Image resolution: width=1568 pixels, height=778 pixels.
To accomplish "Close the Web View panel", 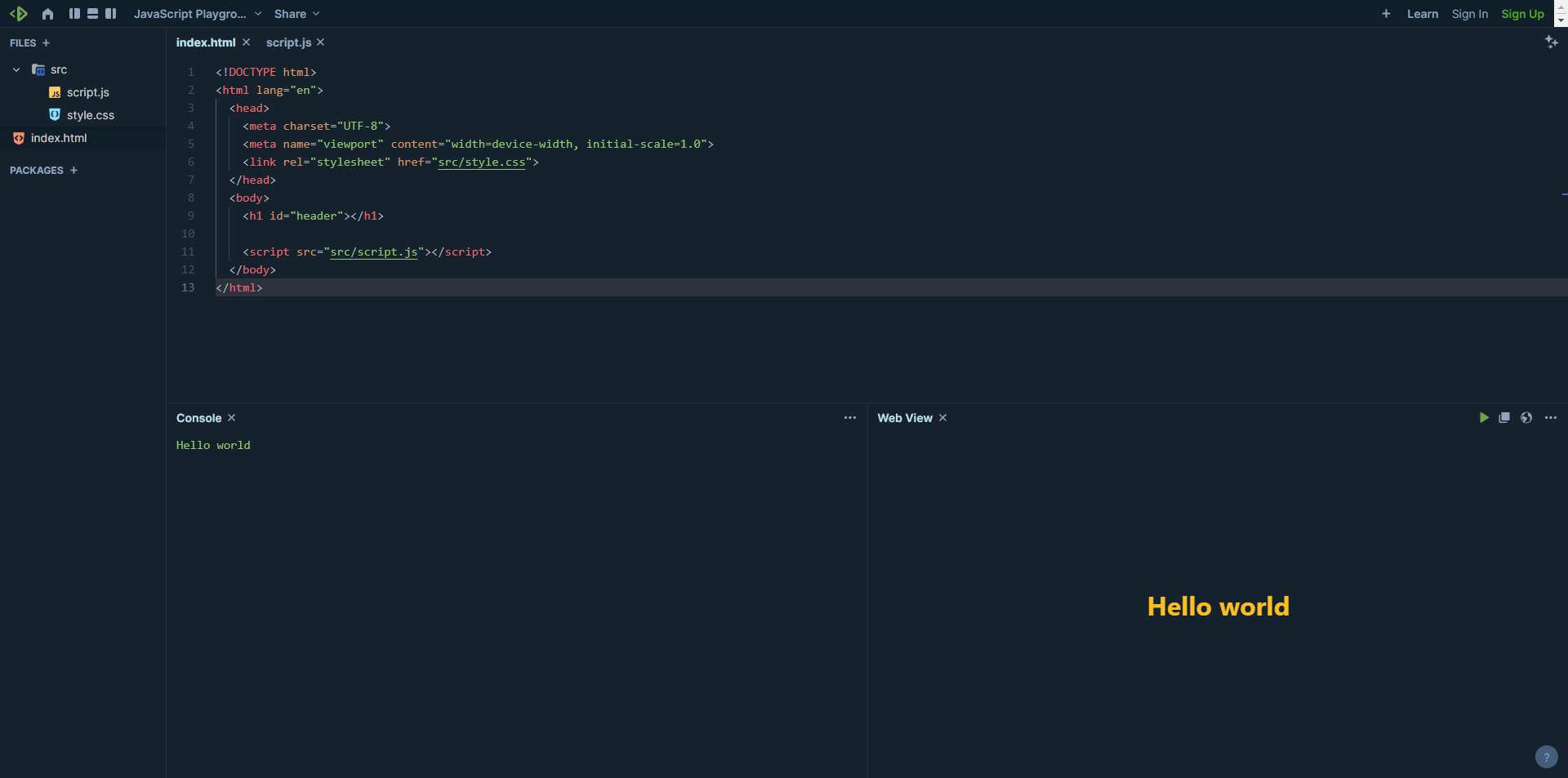I will point(943,417).
